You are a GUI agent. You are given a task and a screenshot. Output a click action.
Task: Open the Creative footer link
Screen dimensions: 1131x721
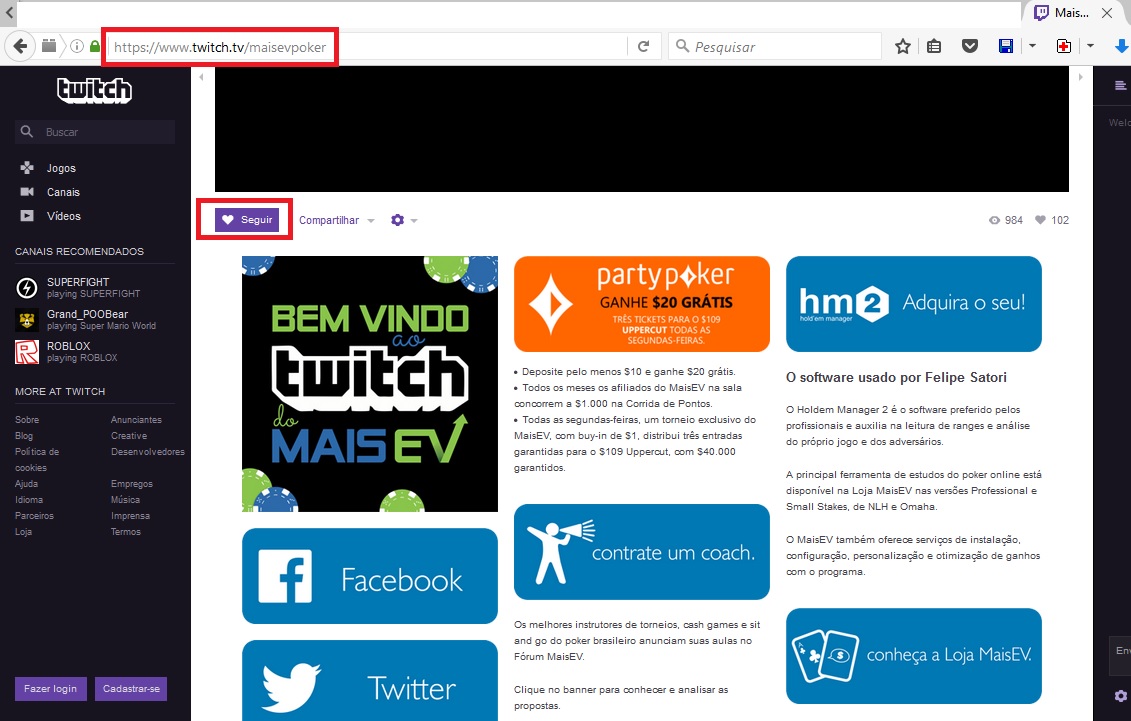point(129,435)
